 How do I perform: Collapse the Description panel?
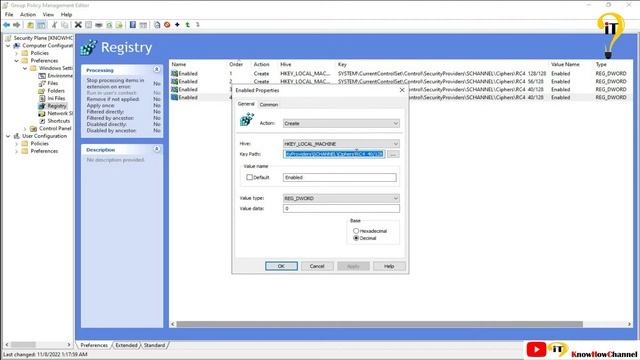pyautogui.click(x=156, y=149)
